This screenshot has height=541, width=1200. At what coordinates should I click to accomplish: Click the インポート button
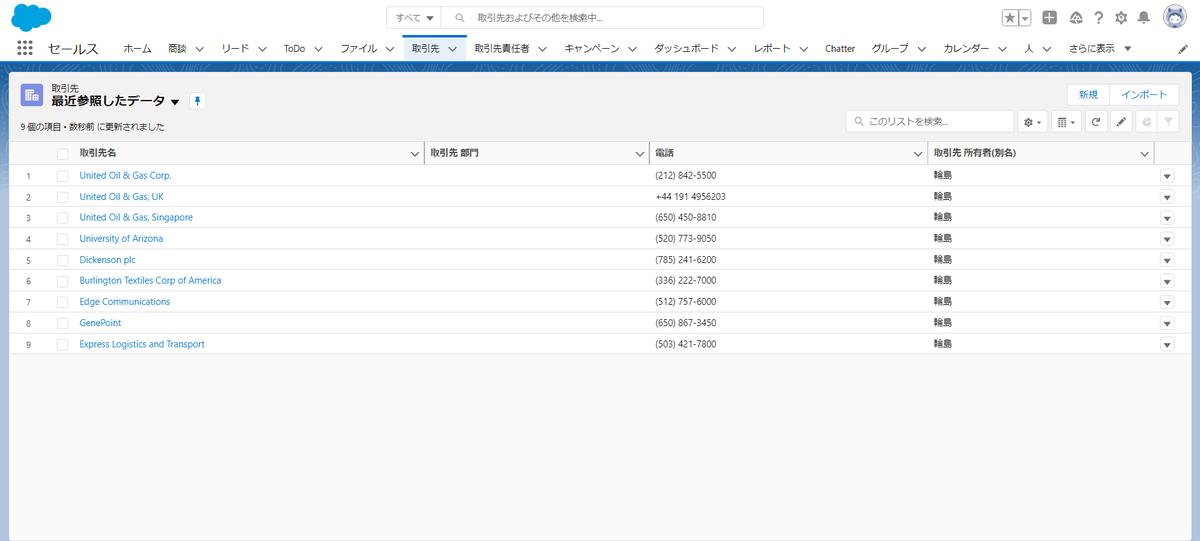pos(1144,94)
